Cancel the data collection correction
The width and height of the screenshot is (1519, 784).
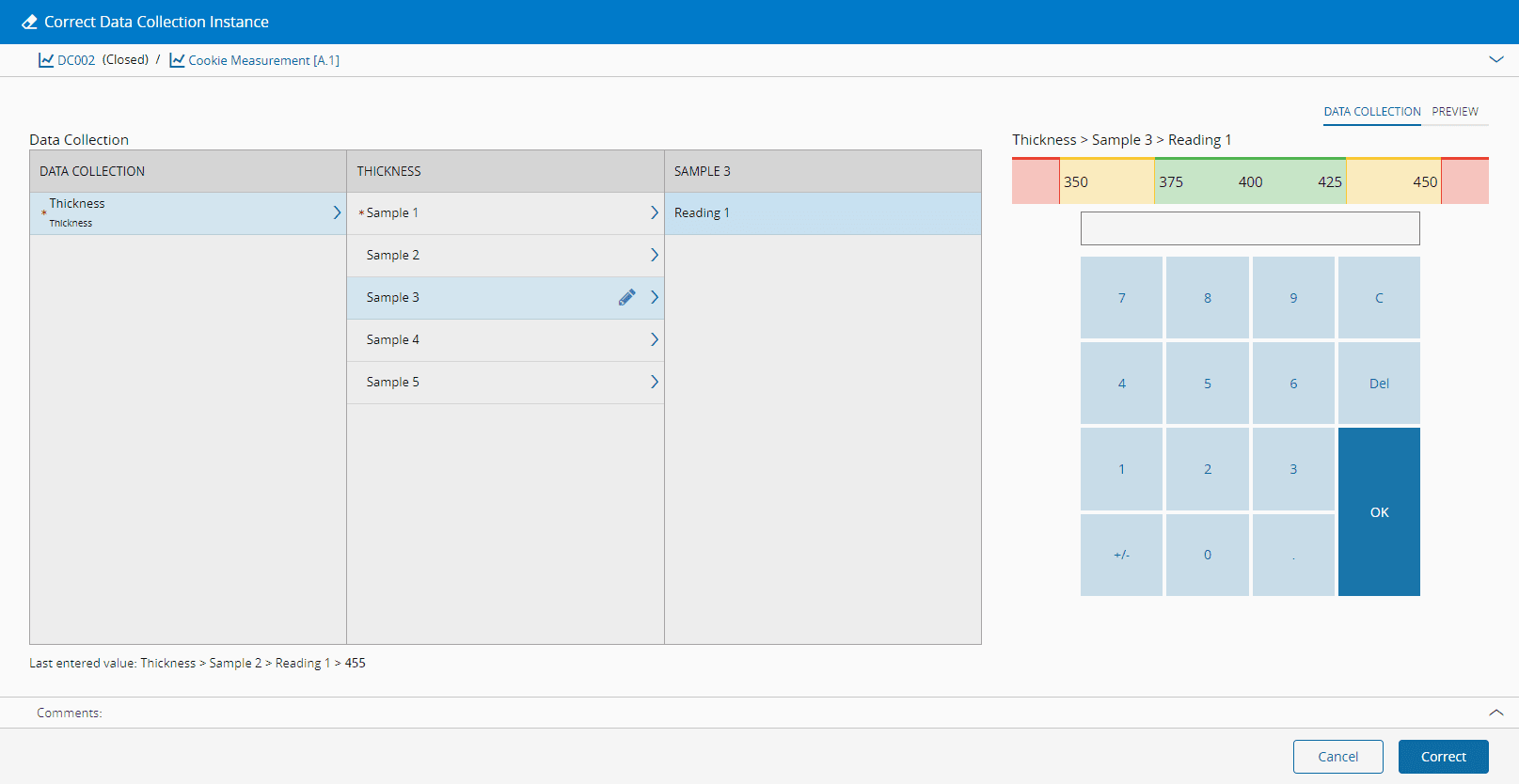point(1337,757)
